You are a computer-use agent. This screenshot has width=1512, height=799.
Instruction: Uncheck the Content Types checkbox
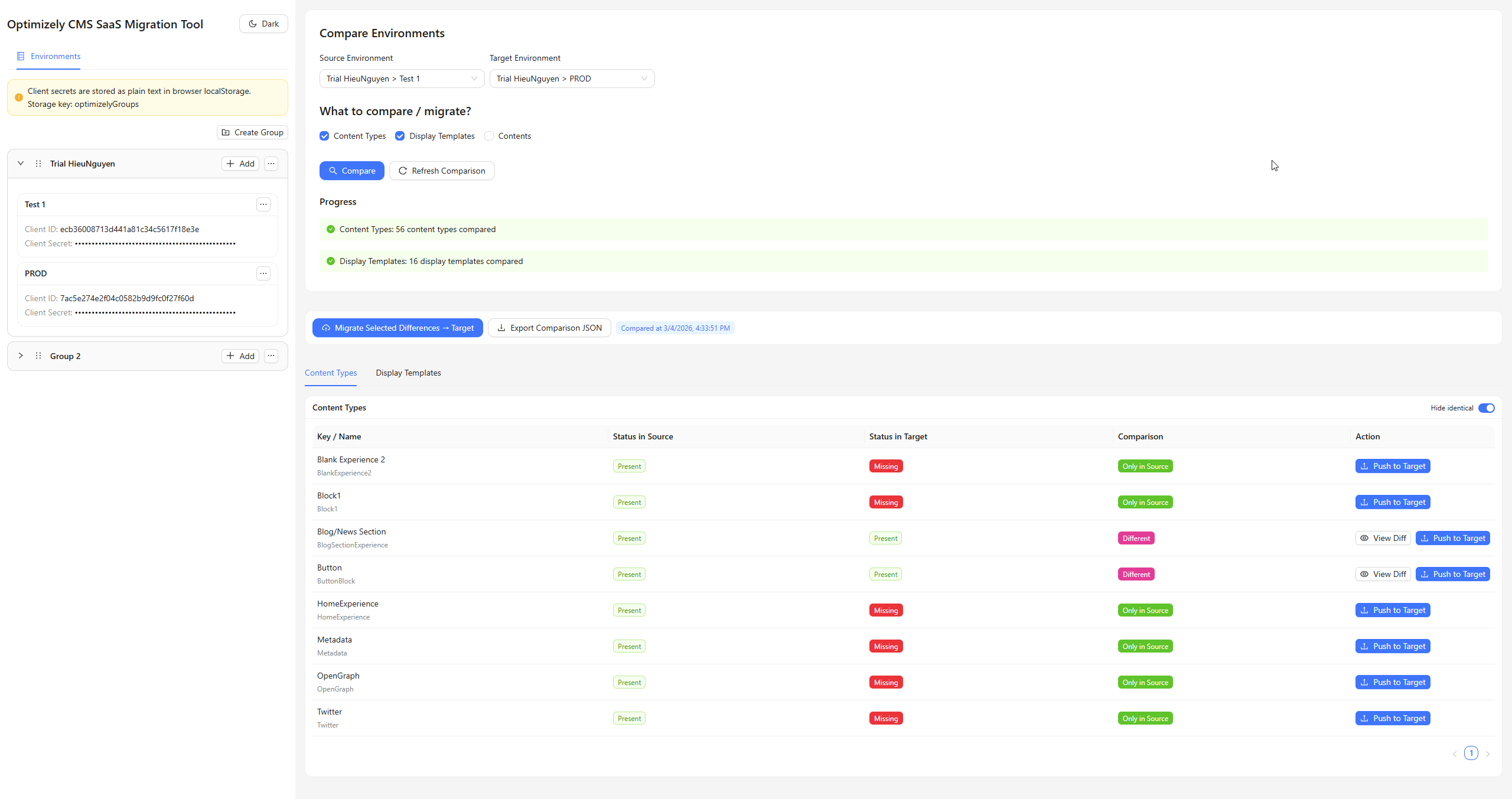click(x=324, y=136)
